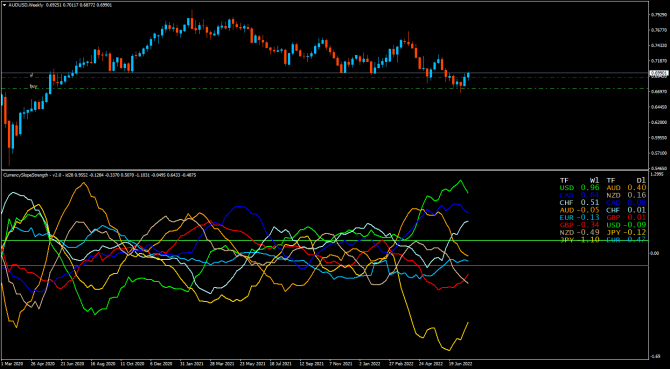Click the 1 Mar 2020 date on time axis
This screenshot has height=369, width=670.
[x=11, y=366]
